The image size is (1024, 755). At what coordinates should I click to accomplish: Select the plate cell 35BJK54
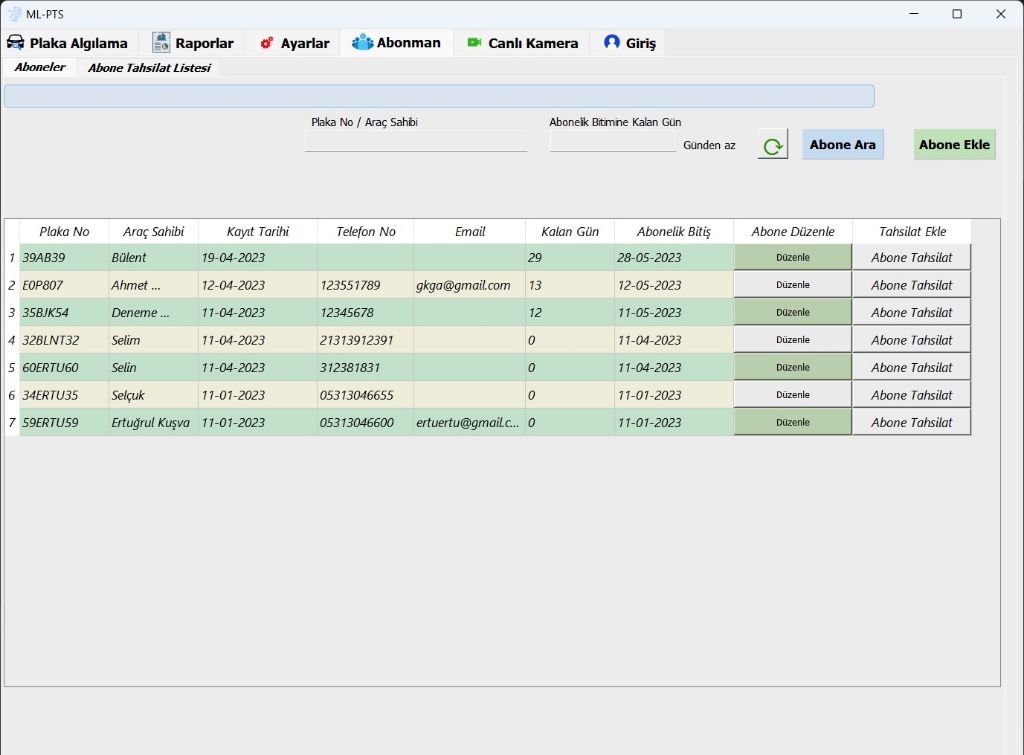coord(64,312)
